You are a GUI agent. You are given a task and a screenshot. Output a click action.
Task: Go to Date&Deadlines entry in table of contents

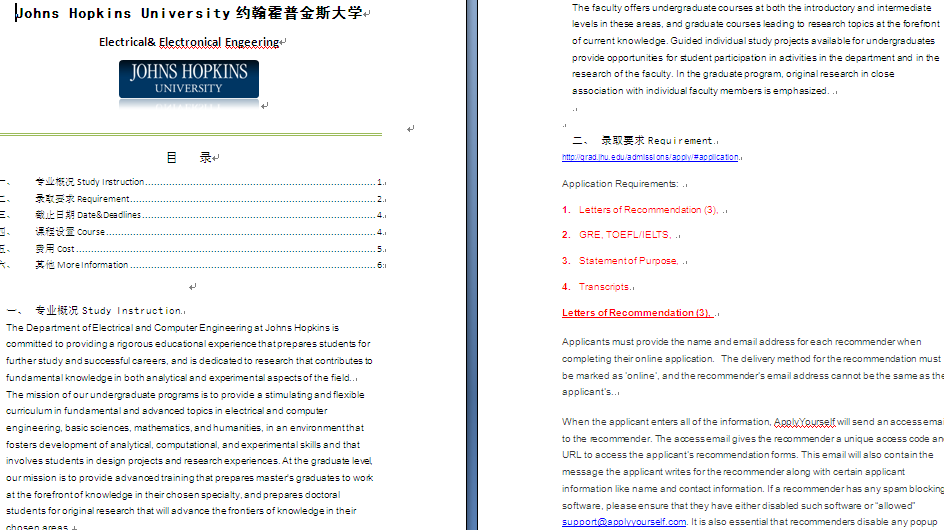coord(193,215)
